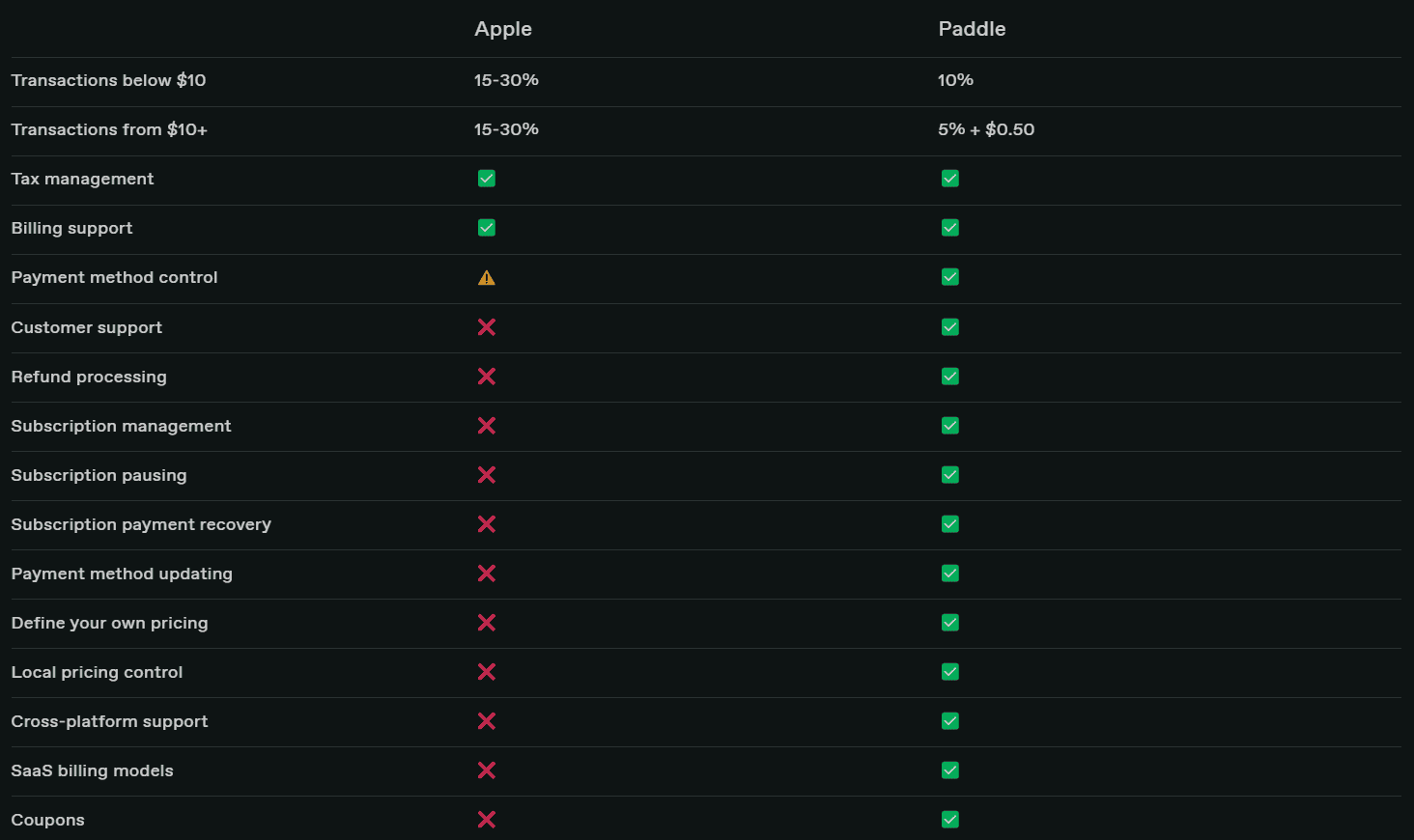
Task: Click the 'Define your own pricing' row label
Action: [109, 624]
